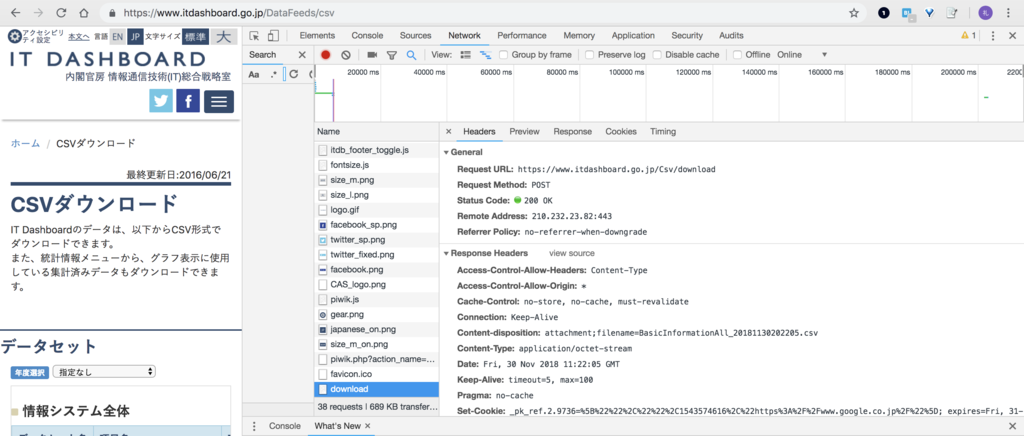Open the Timing tab
Image resolution: width=1024 pixels, height=436 pixels.
[663, 132]
